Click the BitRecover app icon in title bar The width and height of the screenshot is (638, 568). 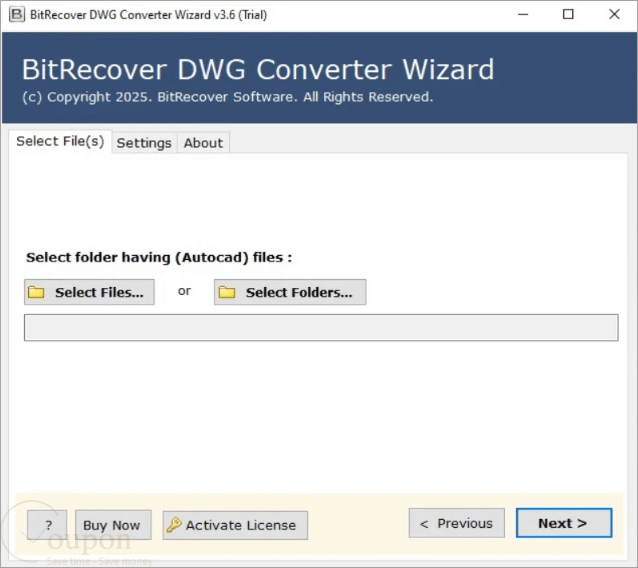pyautogui.click(x=17, y=15)
